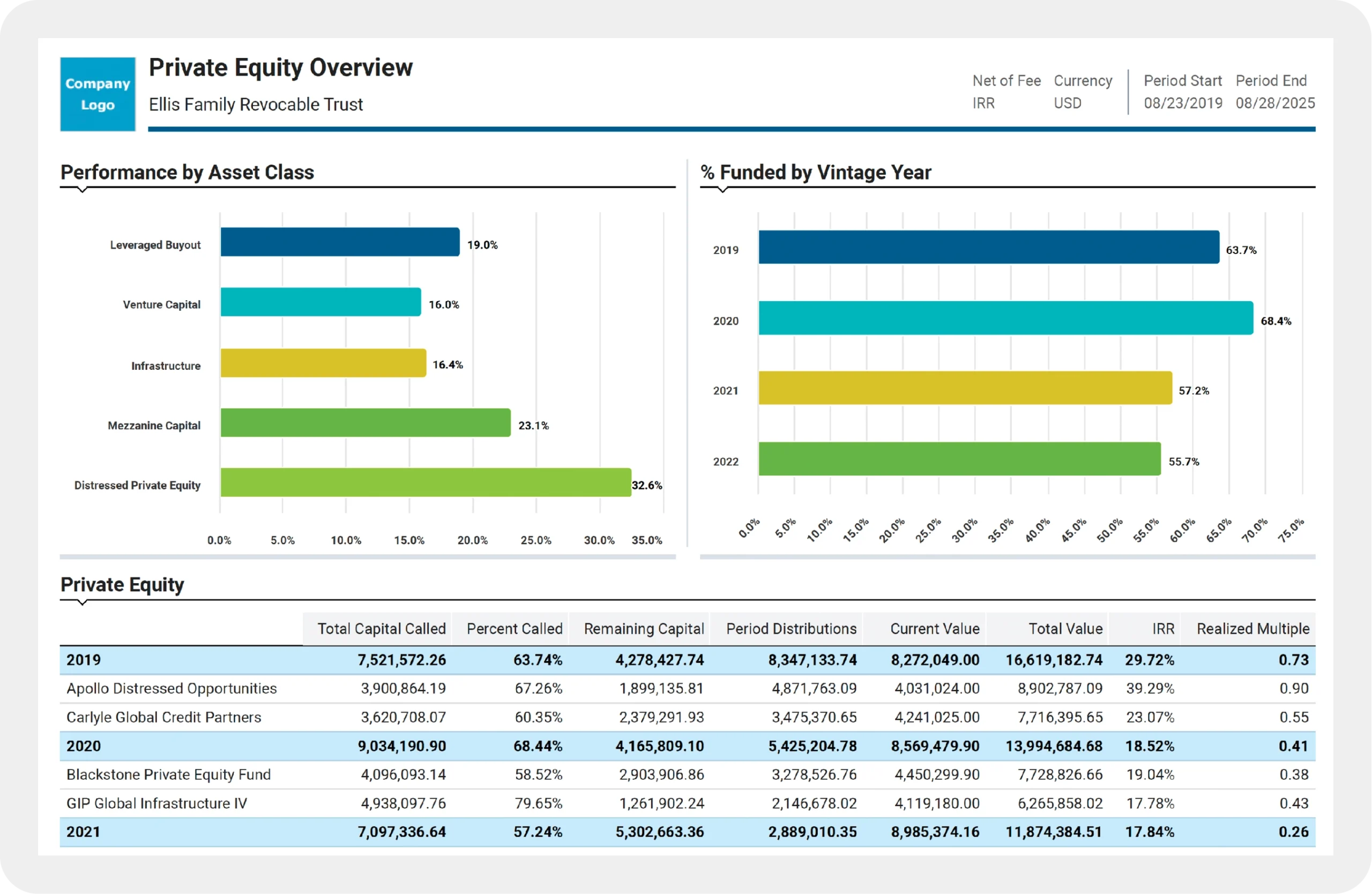Image resolution: width=1372 pixels, height=894 pixels.
Task: Select the Infrastructure bar in asset class chart
Action: click(x=323, y=364)
